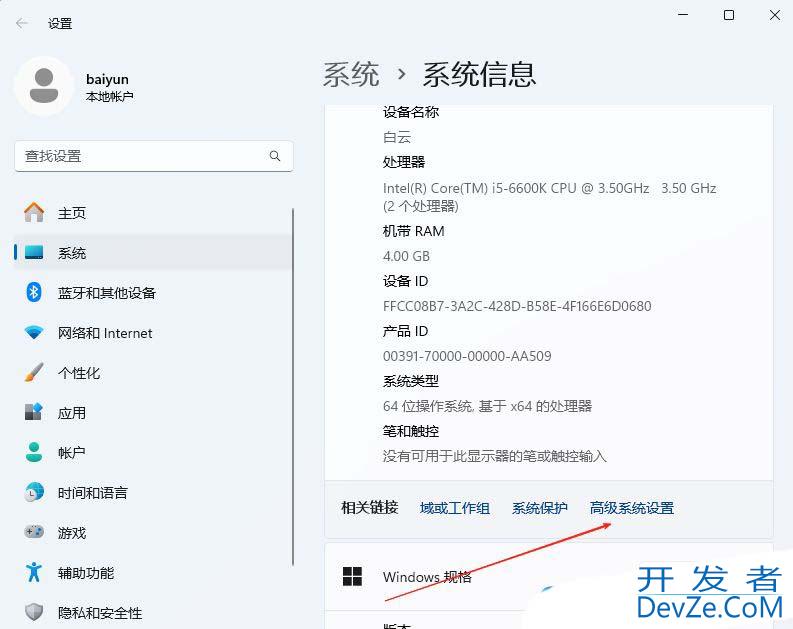Viewport: 793px width, 629px height.
Task: Minimize the Settings window
Action: point(683,15)
